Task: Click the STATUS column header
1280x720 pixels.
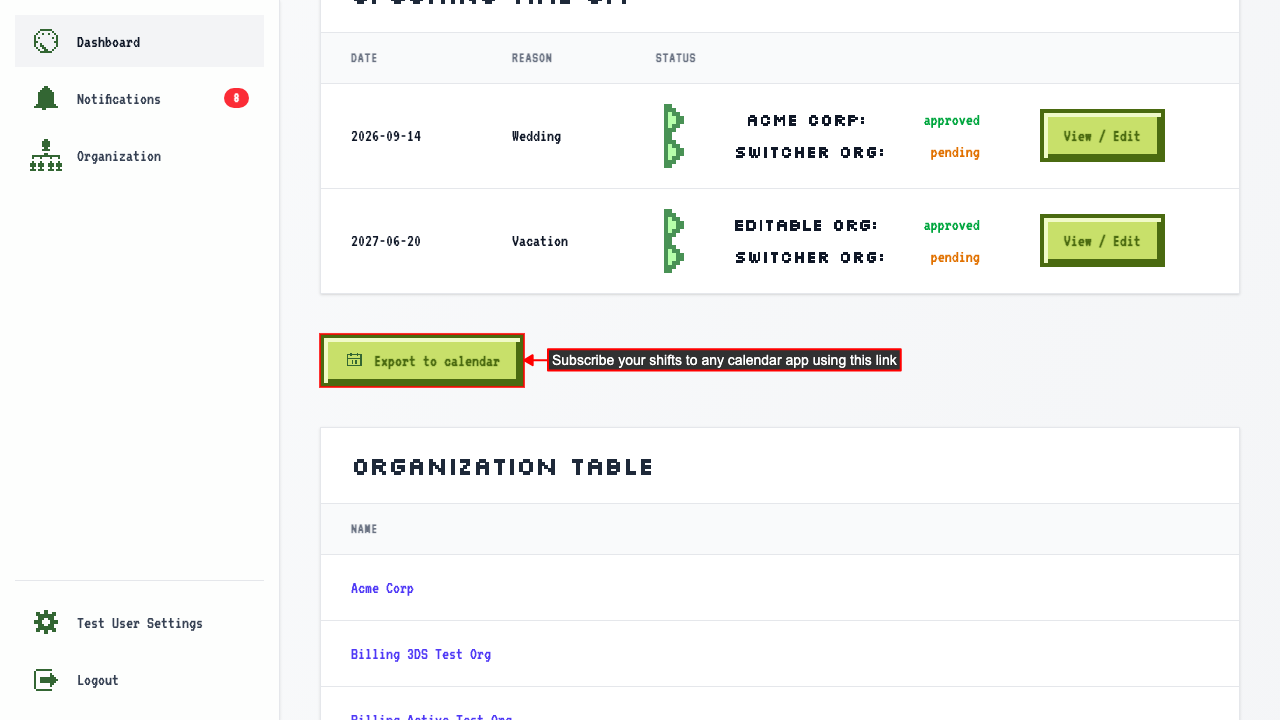Action: pos(676,58)
